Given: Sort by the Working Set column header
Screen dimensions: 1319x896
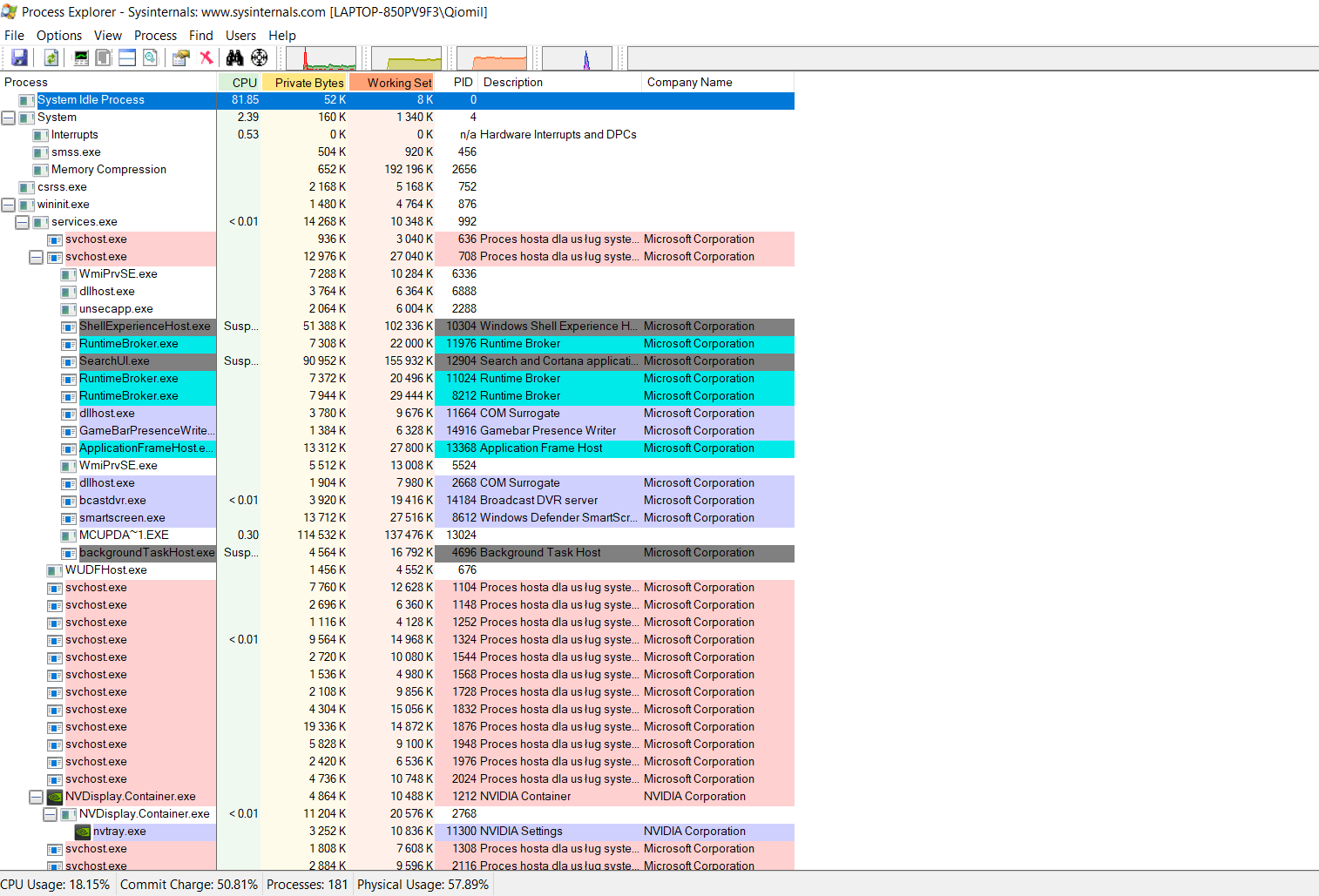Looking at the screenshot, I should point(393,83).
